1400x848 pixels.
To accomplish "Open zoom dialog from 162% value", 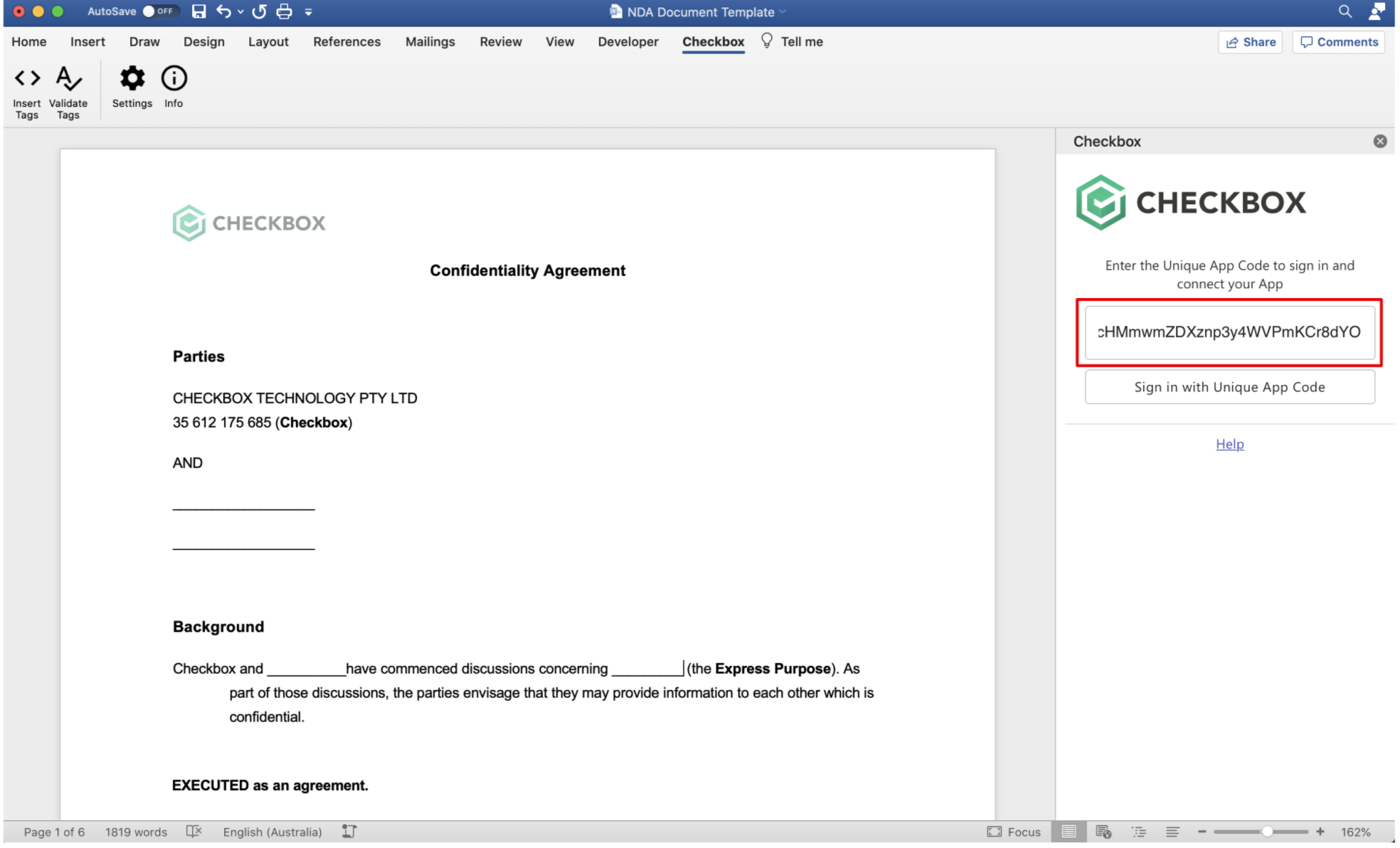I will pos(1356,832).
